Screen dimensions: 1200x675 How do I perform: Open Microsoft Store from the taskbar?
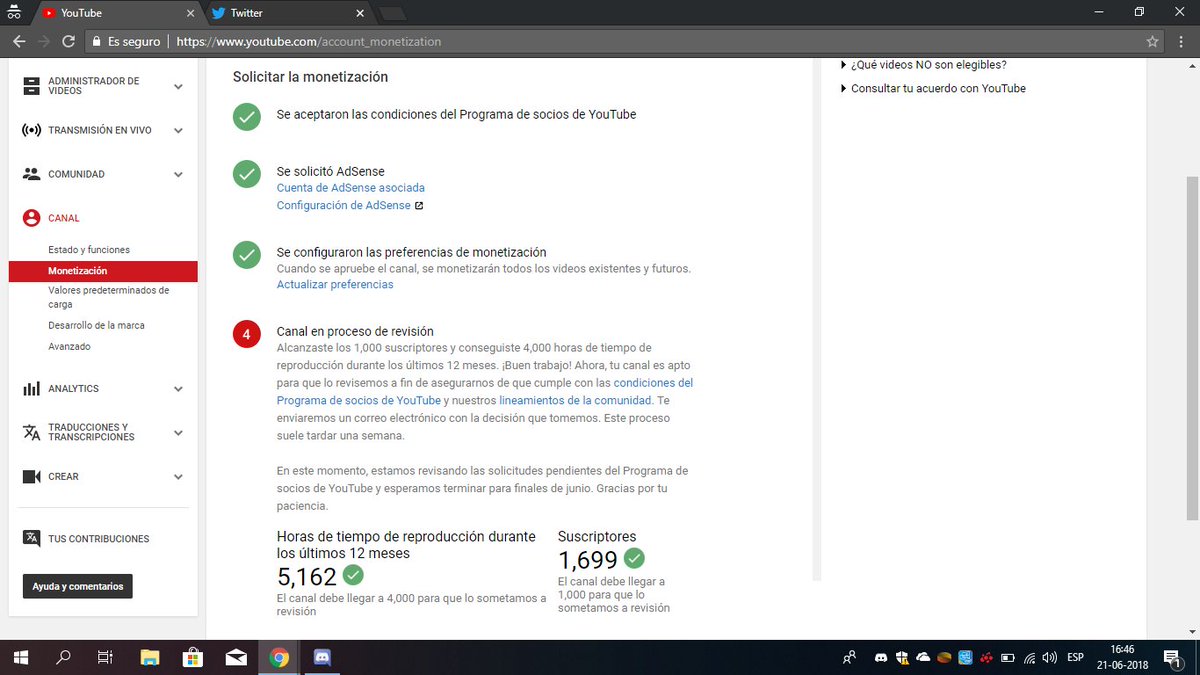tap(192, 658)
